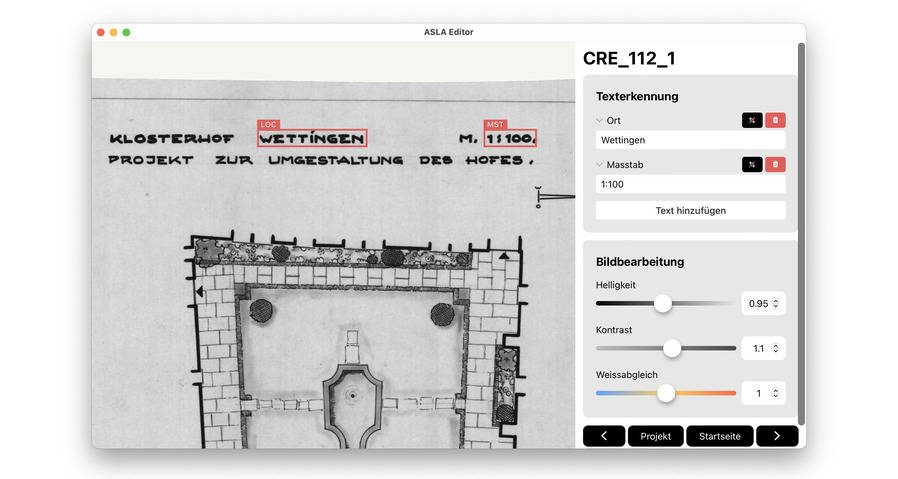898x479 pixels.
Task: Click the Masstab text field containing 1:100
Action: pyautogui.click(x=690, y=185)
